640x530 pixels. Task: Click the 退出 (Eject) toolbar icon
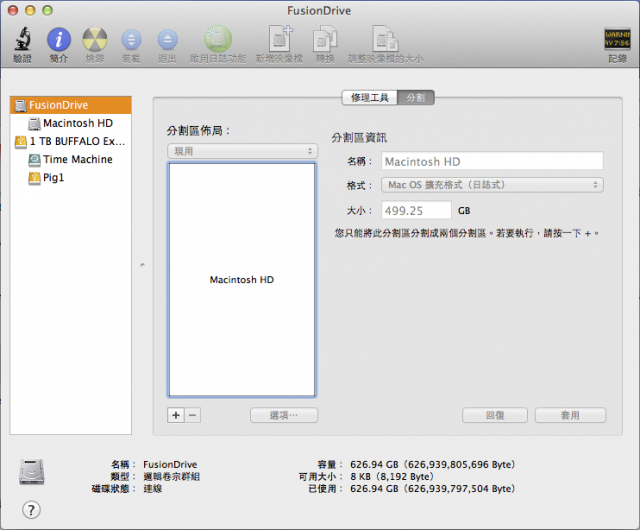(167, 40)
